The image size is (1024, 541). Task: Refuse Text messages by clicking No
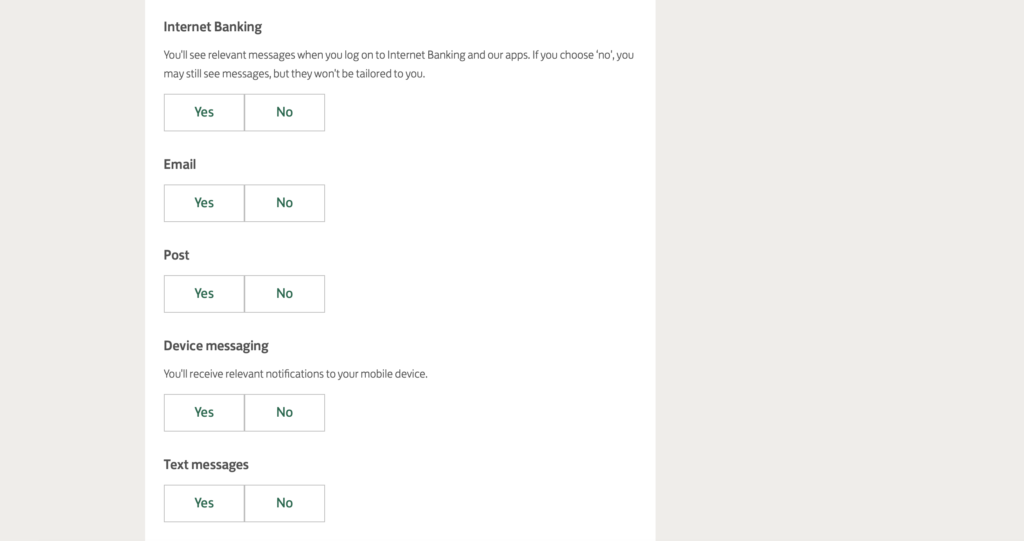tap(285, 504)
